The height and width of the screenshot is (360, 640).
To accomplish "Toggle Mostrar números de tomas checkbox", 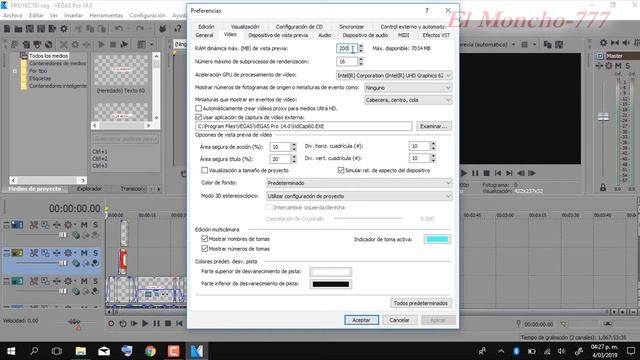I will [x=204, y=249].
